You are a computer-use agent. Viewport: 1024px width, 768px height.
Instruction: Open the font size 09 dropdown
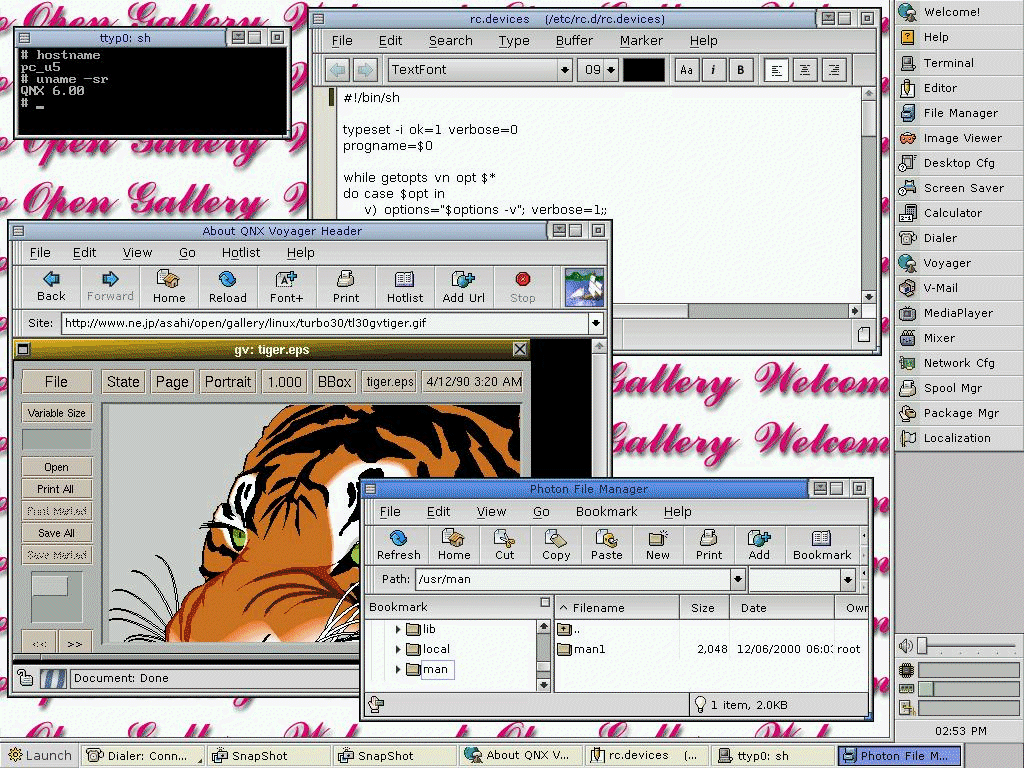tap(611, 70)
